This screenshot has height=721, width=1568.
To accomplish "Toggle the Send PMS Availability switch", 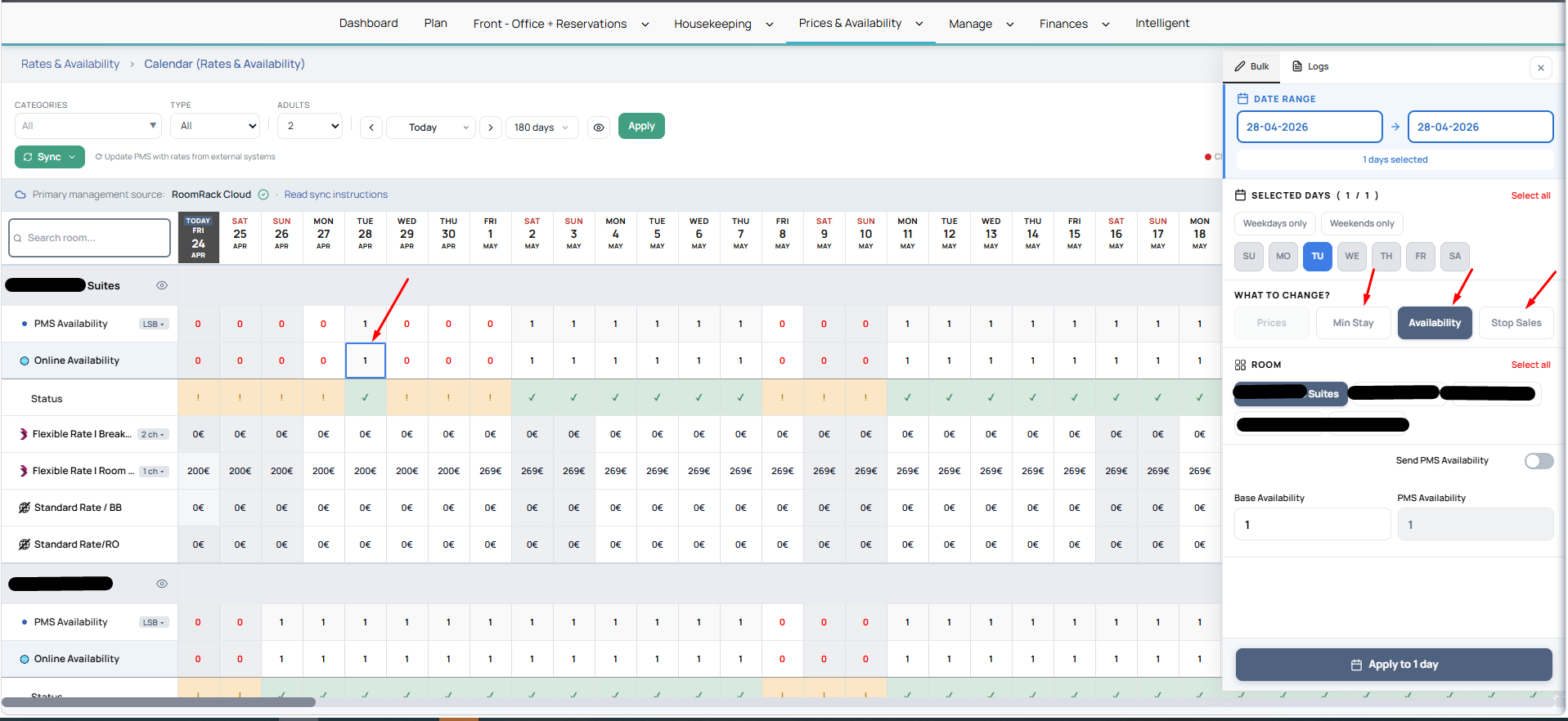I will [1538, 461].
